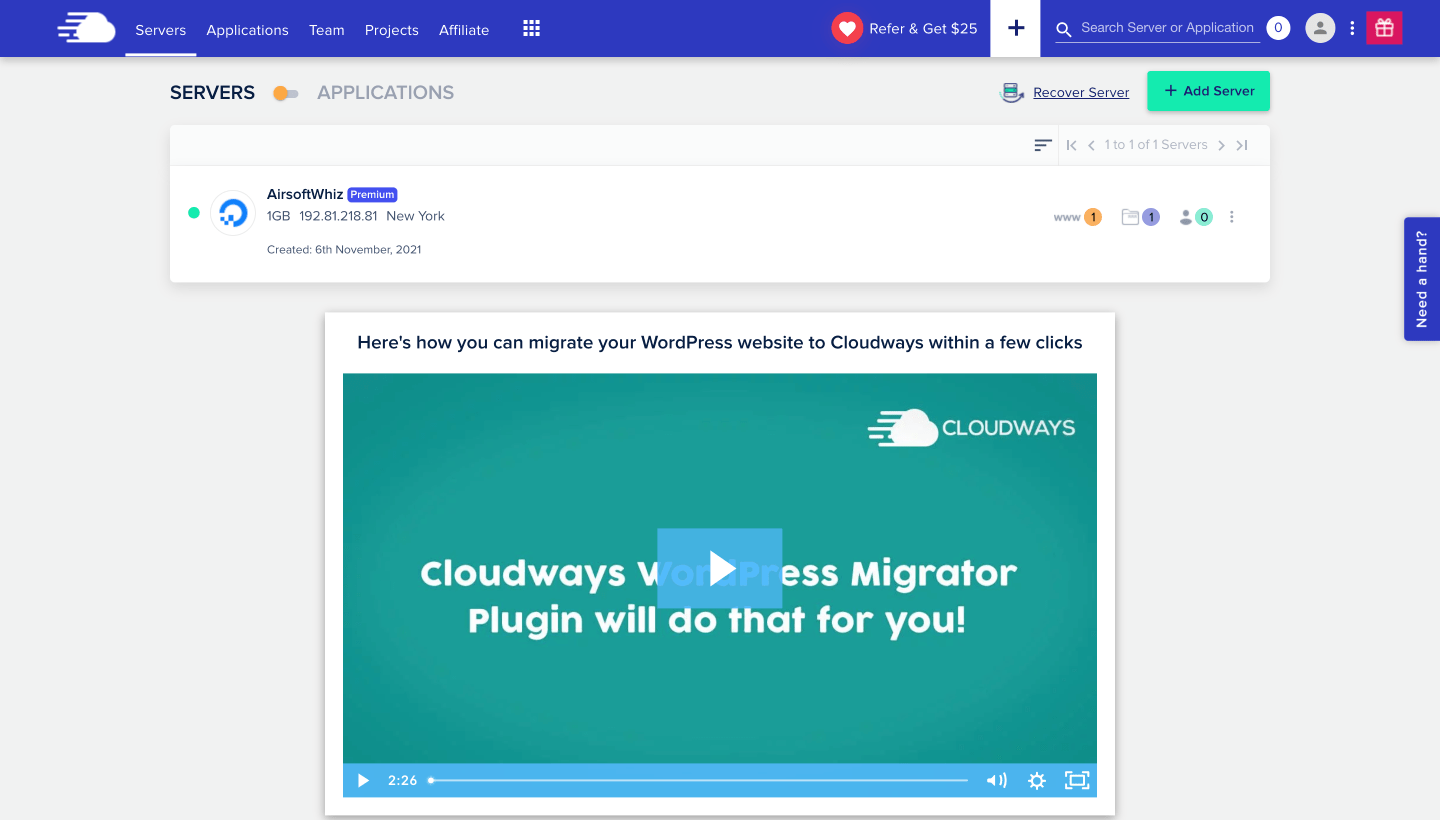This screenshot has height=820, width=1440.
Task: Toggle fullscreen on the video player
Action: (1076, 780)
